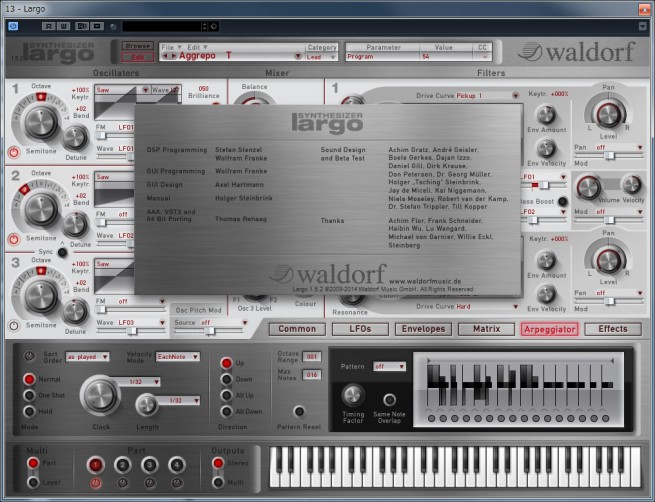
Task: Click oscillator 2 Semitone knob
Action: pyautogui.click(x=41, y=210)
